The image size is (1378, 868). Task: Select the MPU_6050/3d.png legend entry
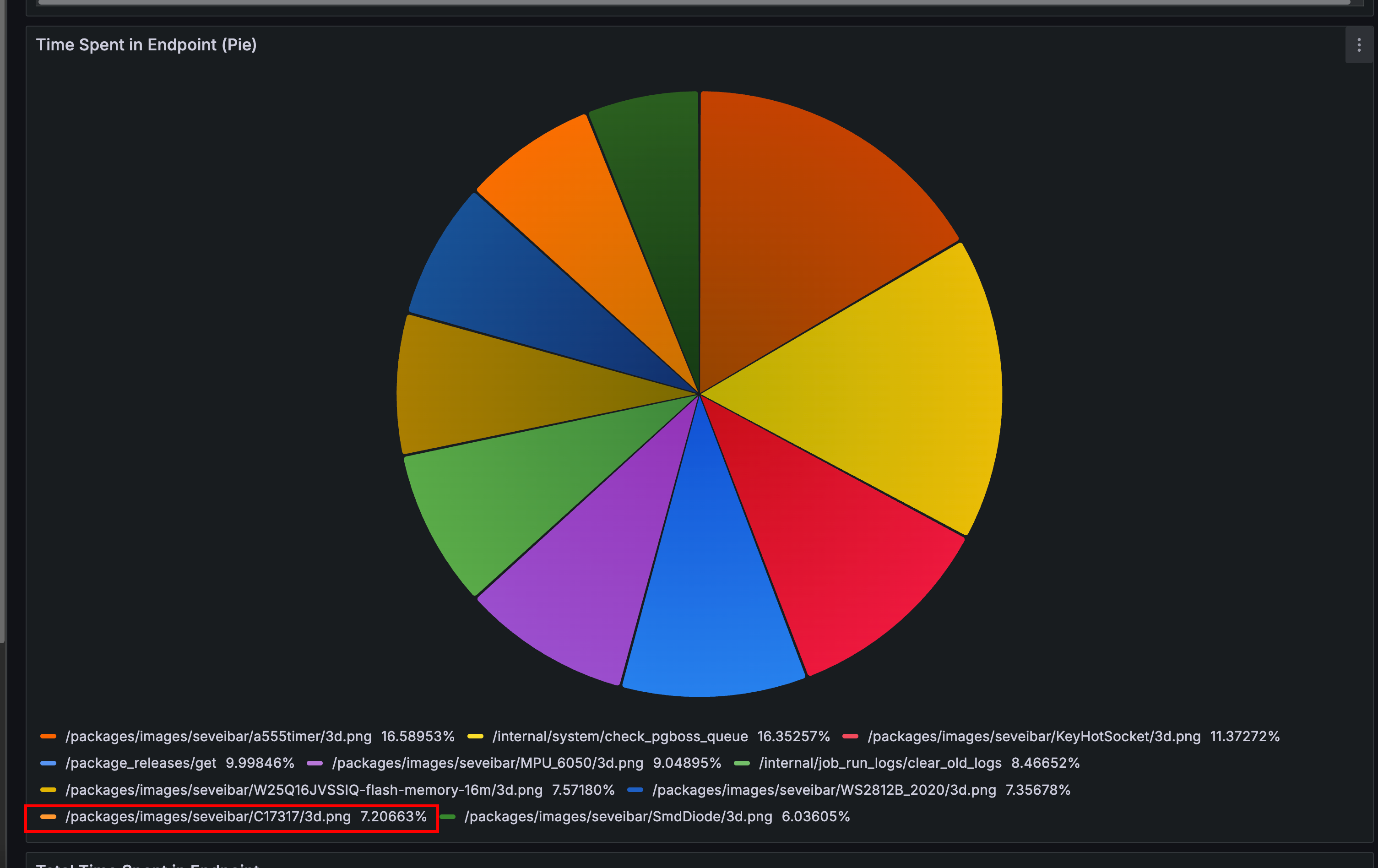tap(488, 763)
